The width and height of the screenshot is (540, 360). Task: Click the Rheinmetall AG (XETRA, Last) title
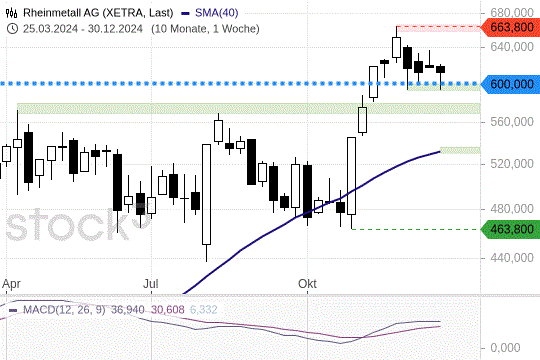98,13
